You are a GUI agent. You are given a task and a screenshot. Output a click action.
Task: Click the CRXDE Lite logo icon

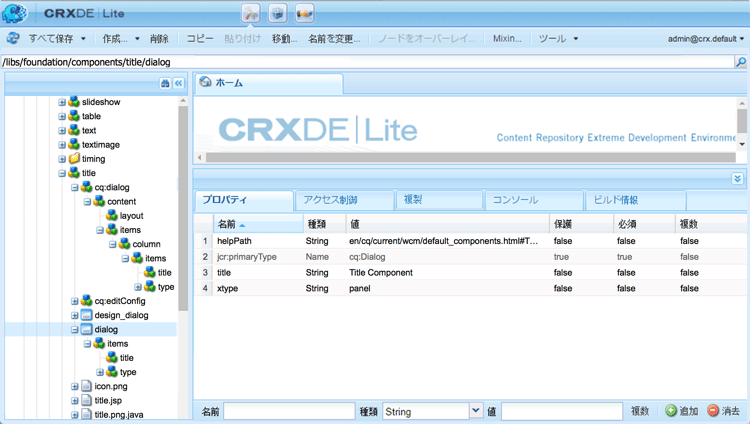tap(14, 13)
